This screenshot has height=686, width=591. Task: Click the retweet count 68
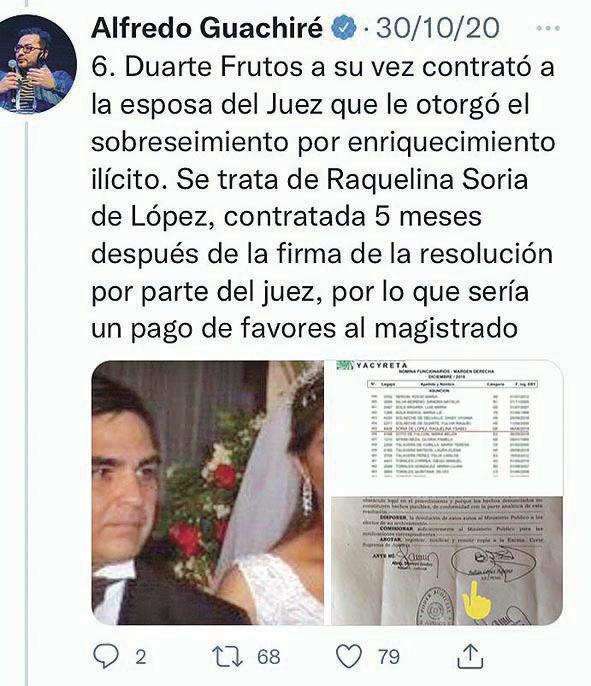pyautogui.click(x=269, y=657)
